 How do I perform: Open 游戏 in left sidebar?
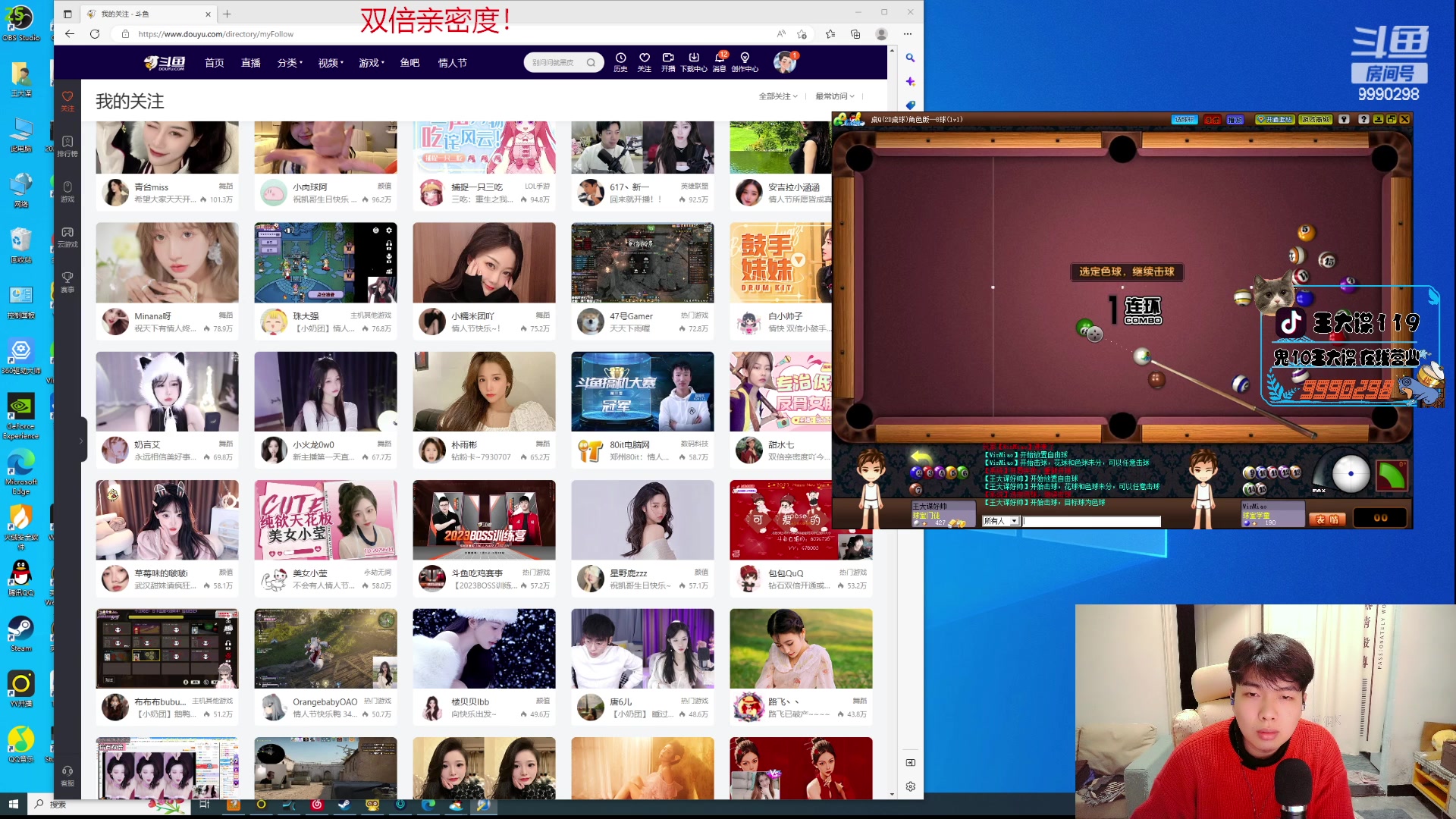[x=67, y=192]
